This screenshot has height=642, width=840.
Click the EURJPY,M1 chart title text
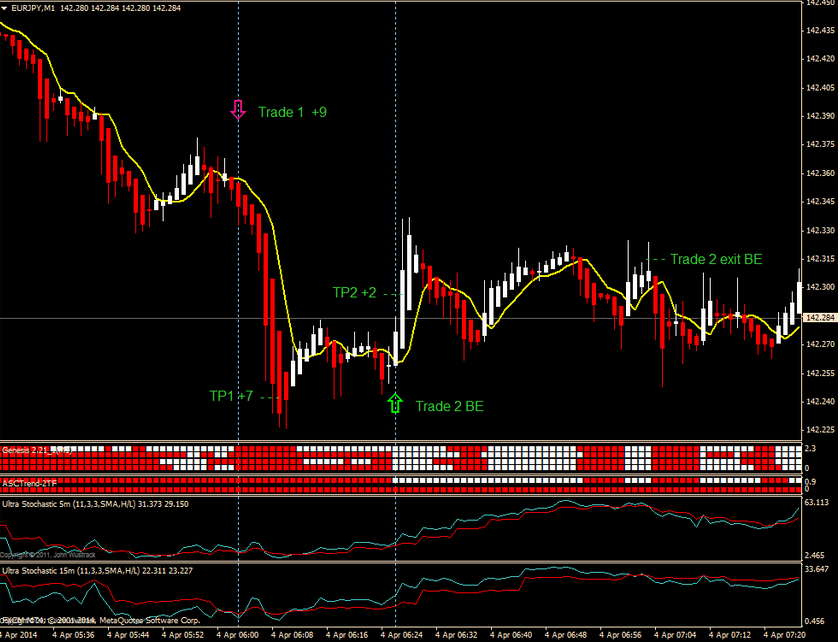(x=33, y=8)
